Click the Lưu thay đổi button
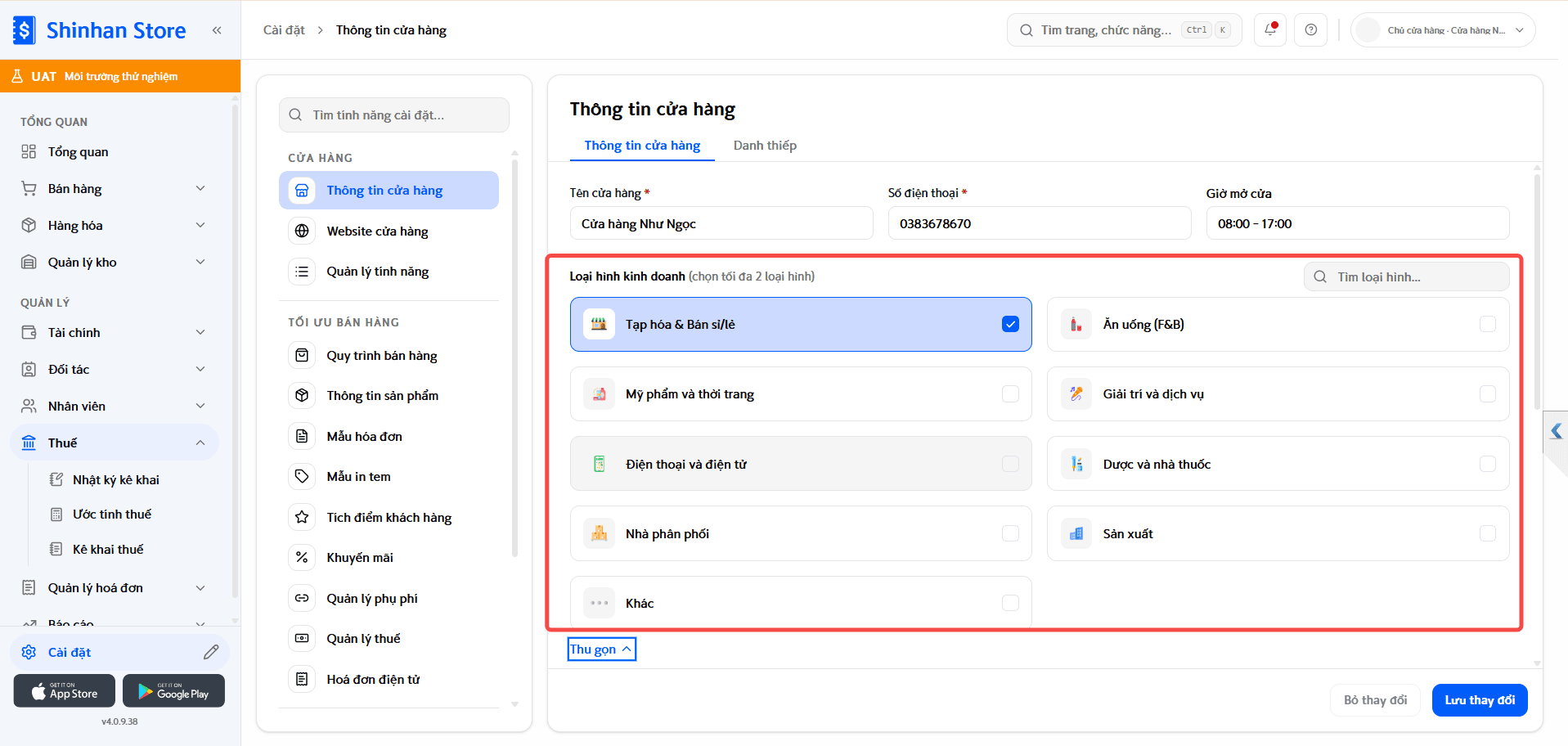Viewport: 1568px width, 746px height. point(1480,700)
